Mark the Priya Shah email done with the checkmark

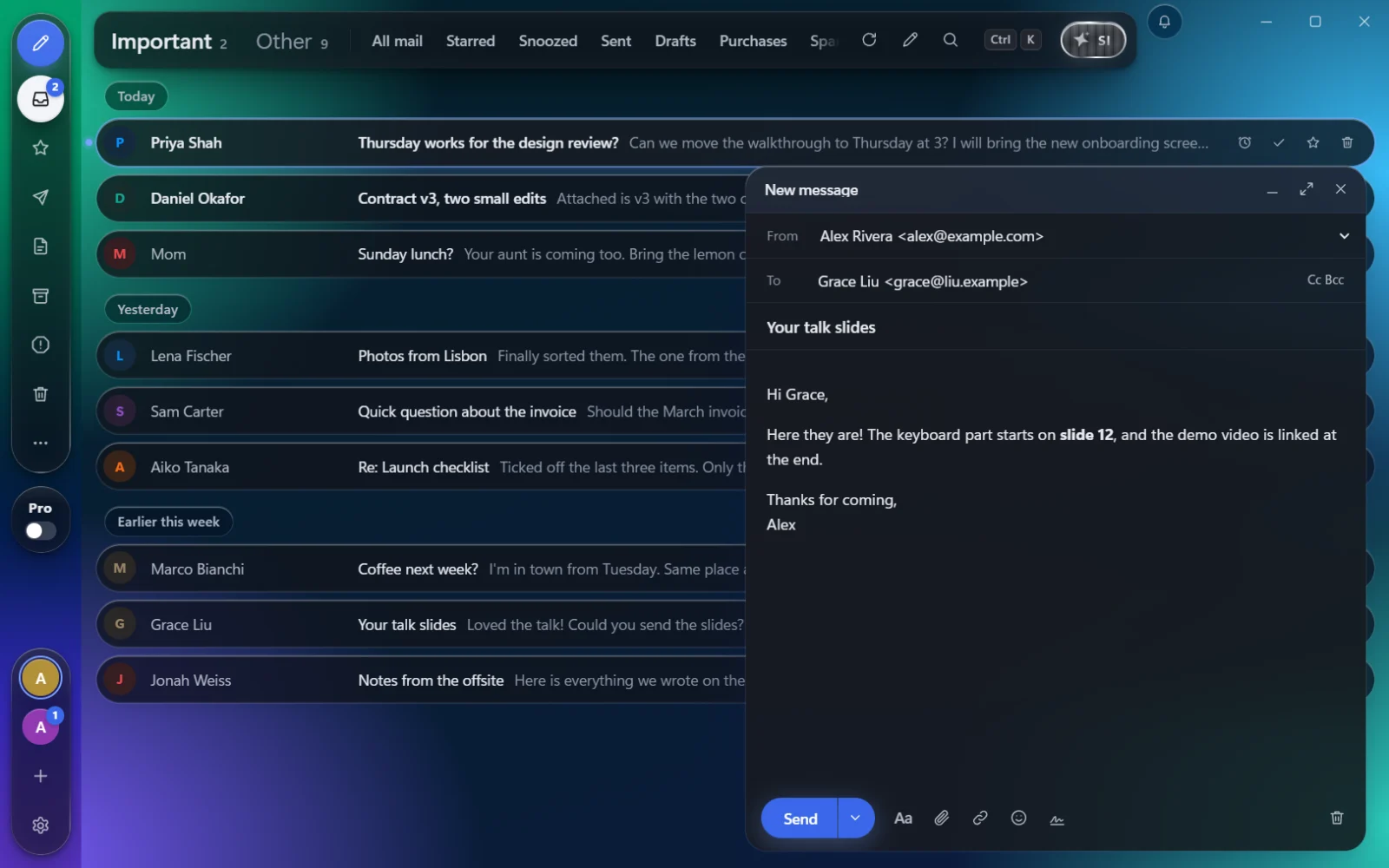1279,142
